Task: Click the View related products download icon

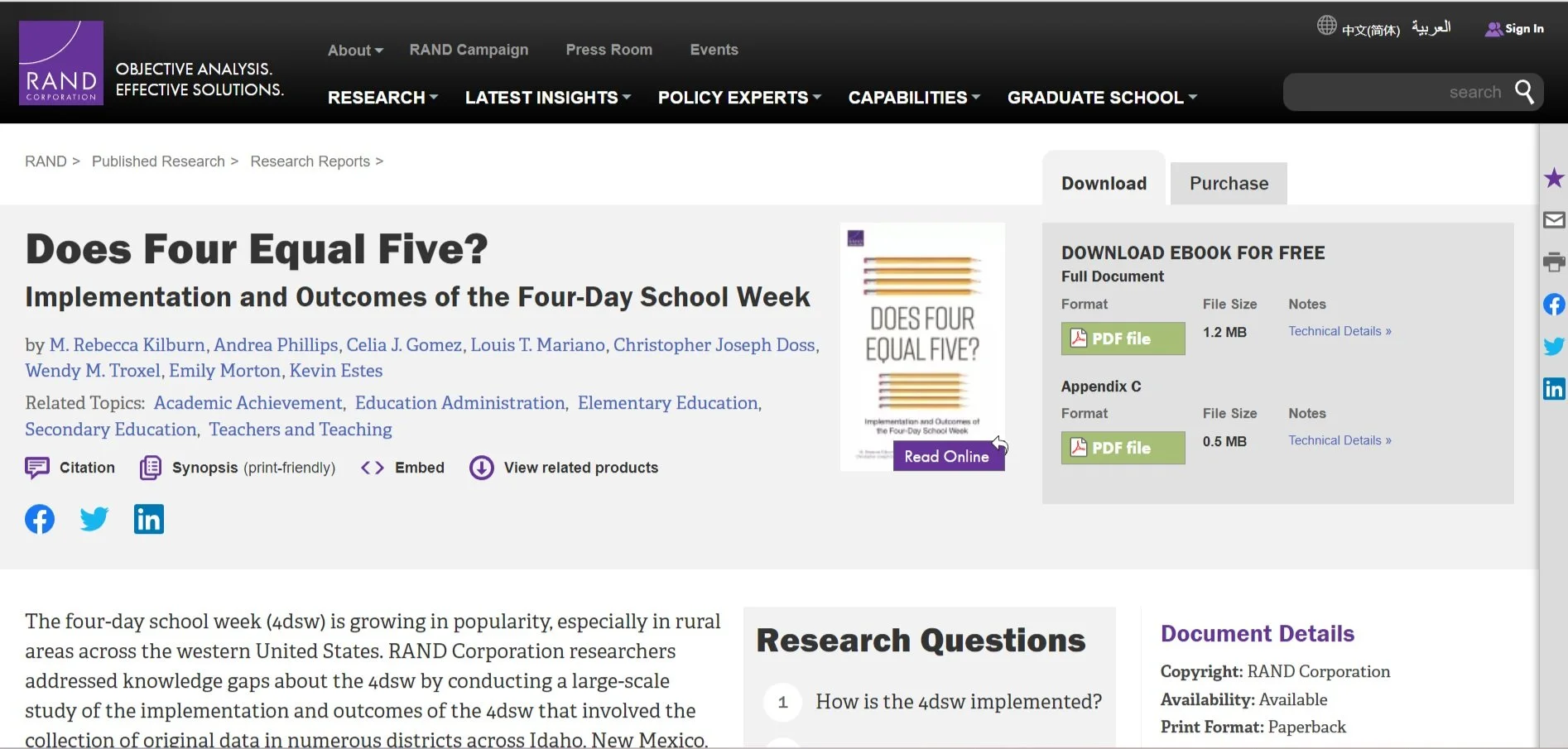Action: (482, 468)
